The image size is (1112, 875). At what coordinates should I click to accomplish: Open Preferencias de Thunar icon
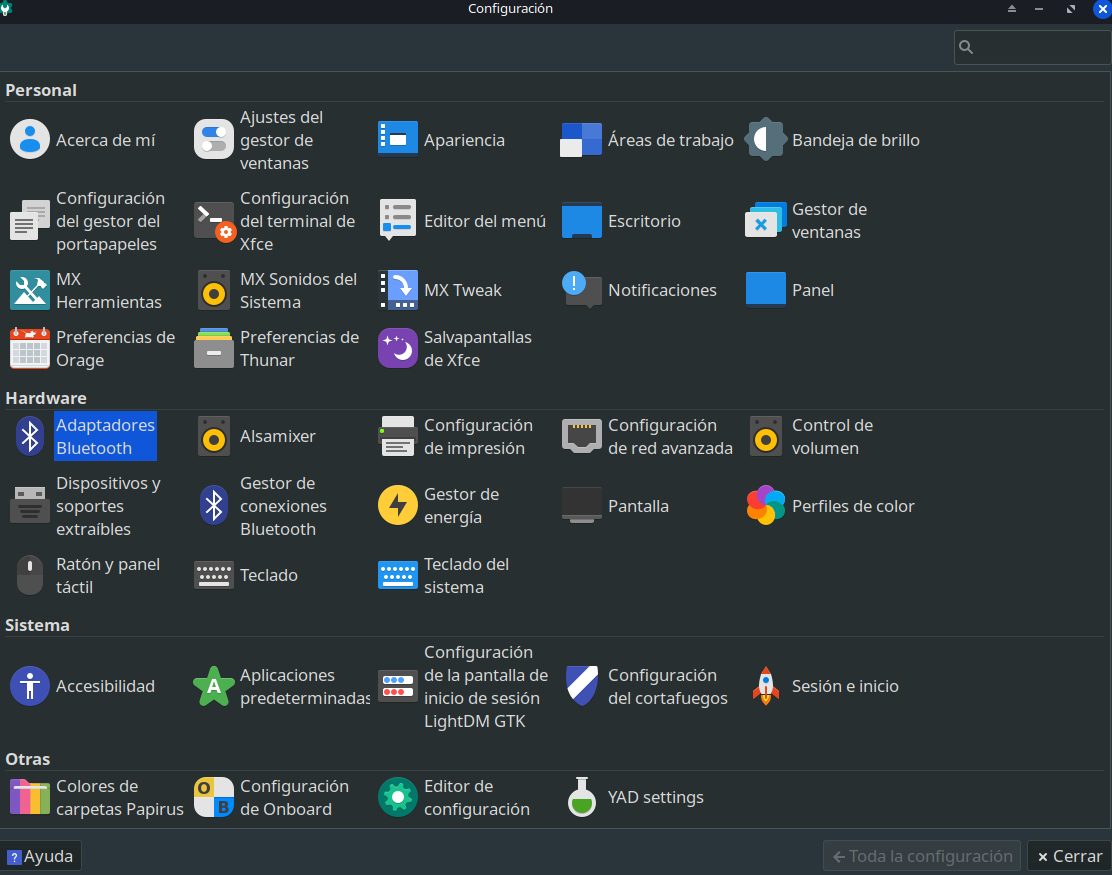point(213,348)
